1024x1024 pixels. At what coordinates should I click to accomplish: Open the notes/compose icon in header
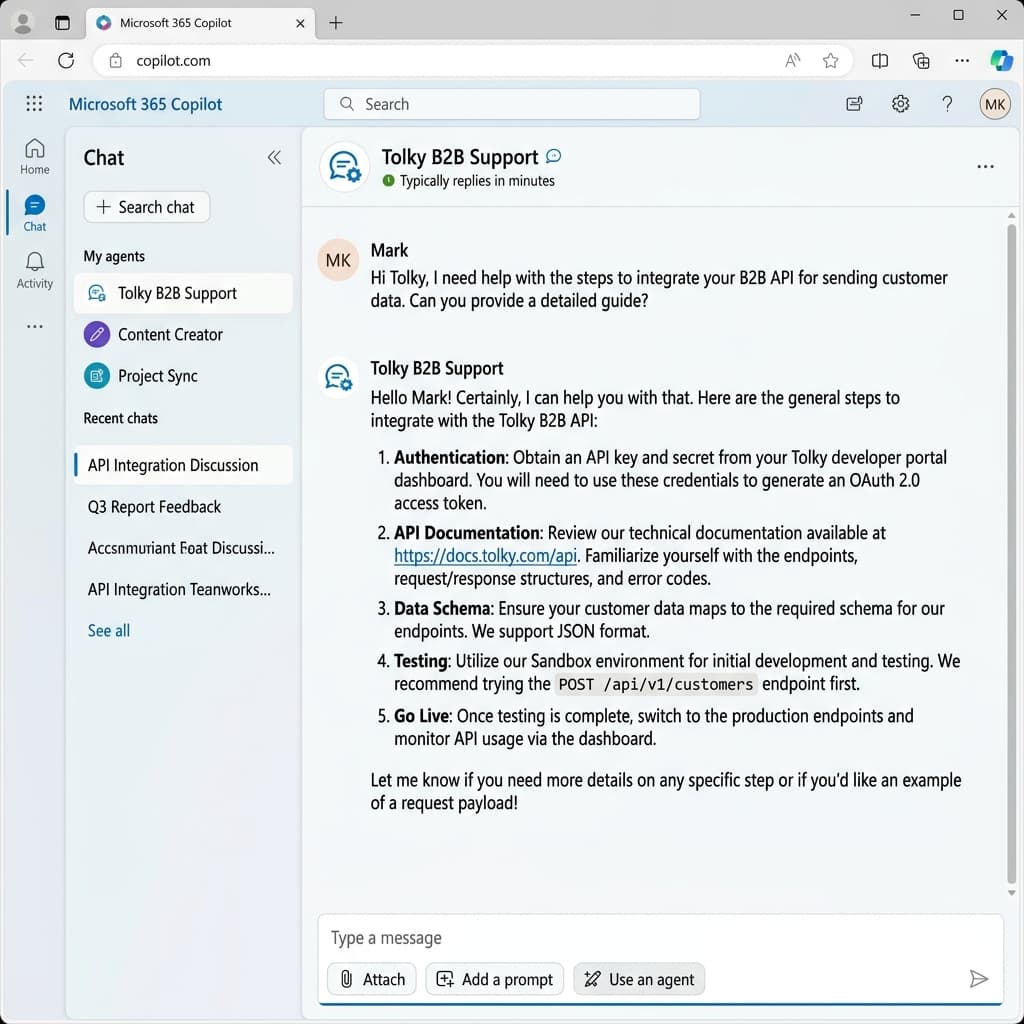854,104
